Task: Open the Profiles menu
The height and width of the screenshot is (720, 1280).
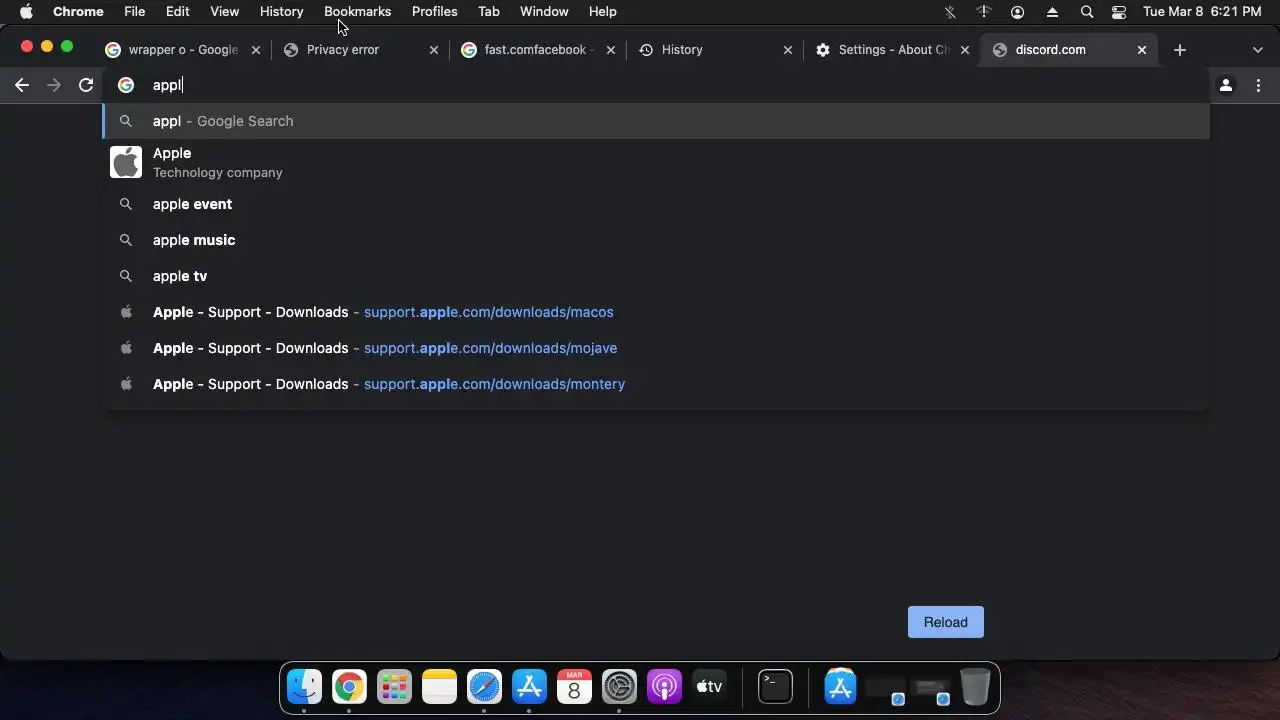Action: [435, 12]
